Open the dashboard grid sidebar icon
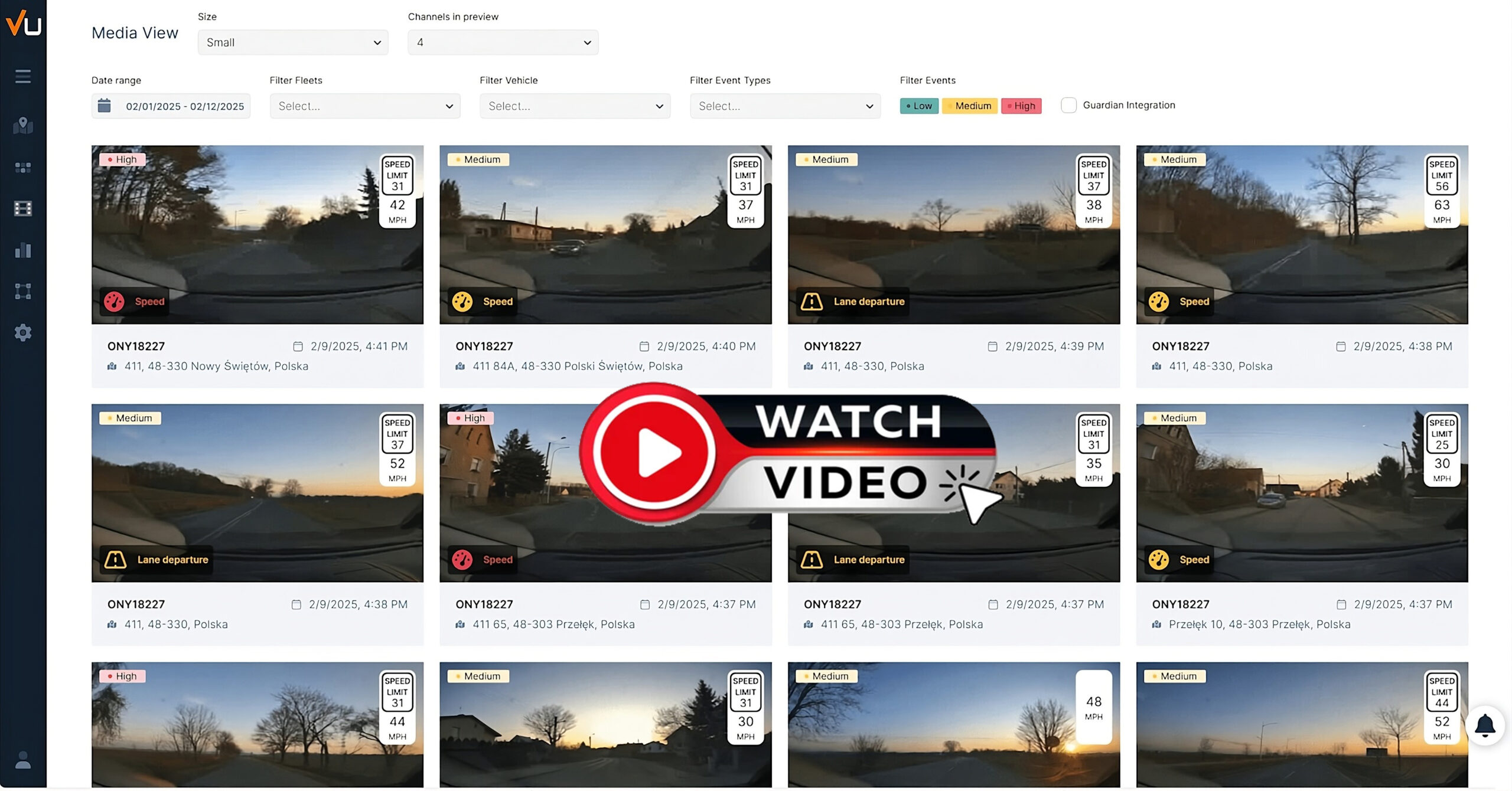This screenshot has height=791, width=1512. tap(23, 168)
